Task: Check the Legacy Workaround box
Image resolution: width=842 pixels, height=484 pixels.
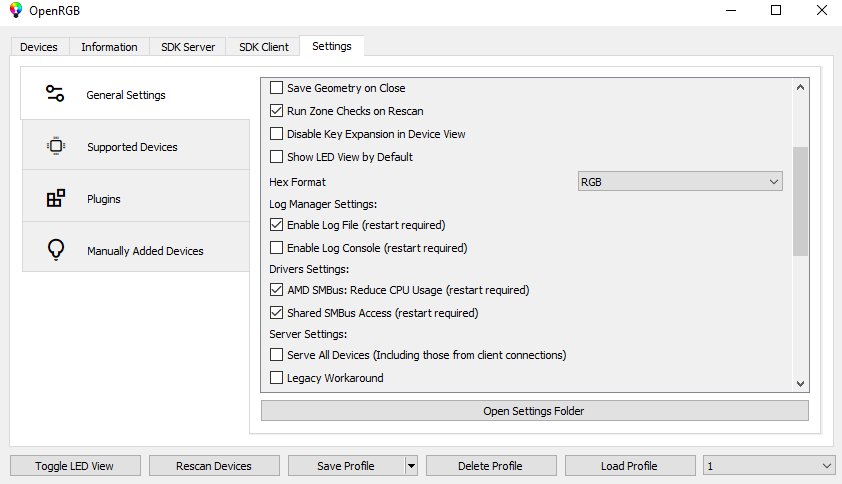Action: (x=277, y=378)
